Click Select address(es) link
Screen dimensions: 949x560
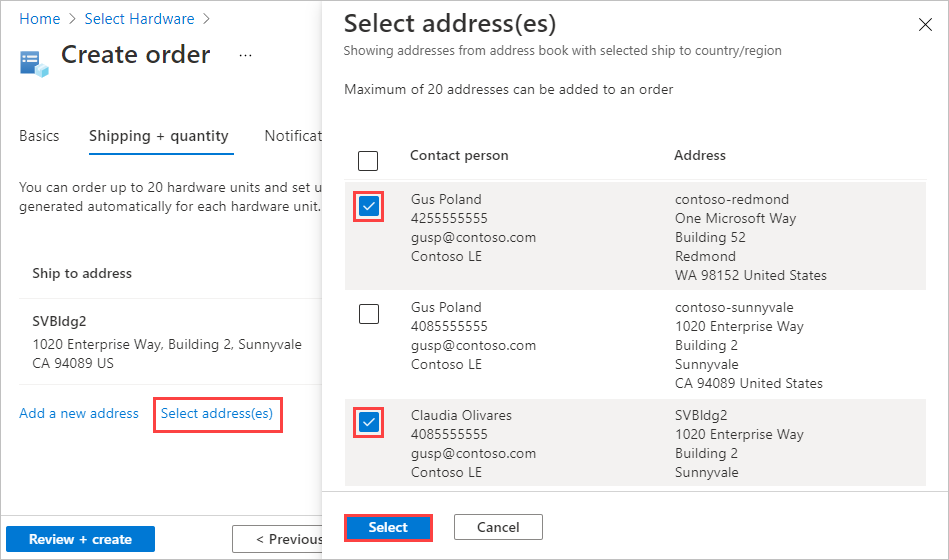click(217, 413)
